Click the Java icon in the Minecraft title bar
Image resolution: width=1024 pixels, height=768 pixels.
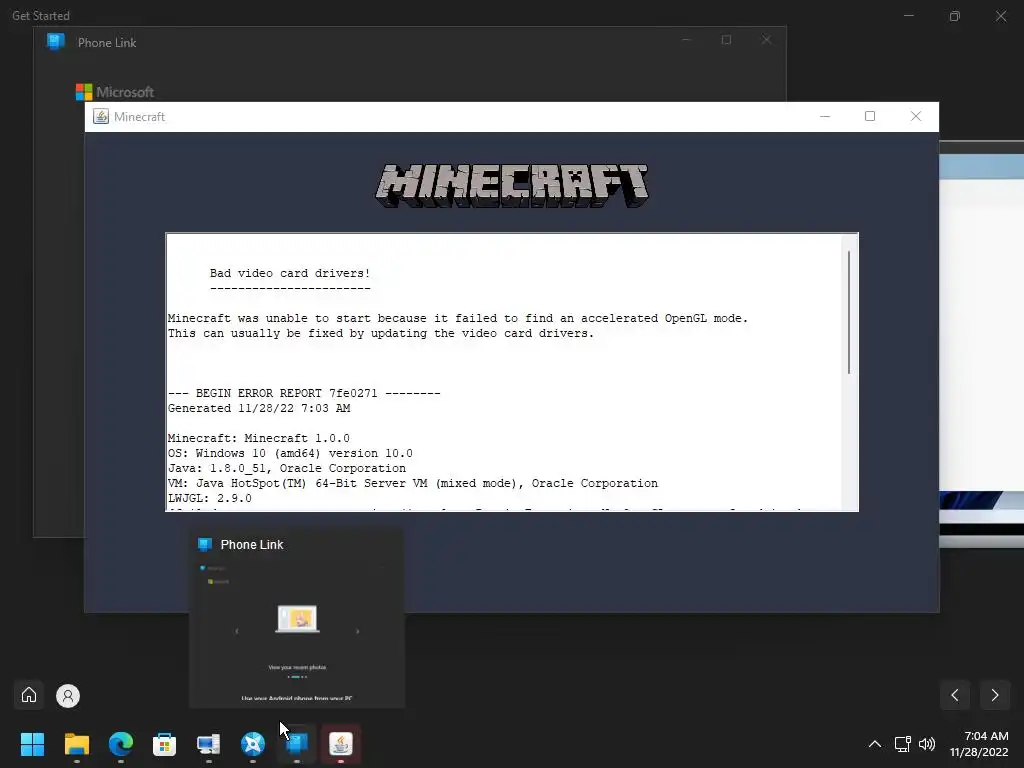[101, 116]
